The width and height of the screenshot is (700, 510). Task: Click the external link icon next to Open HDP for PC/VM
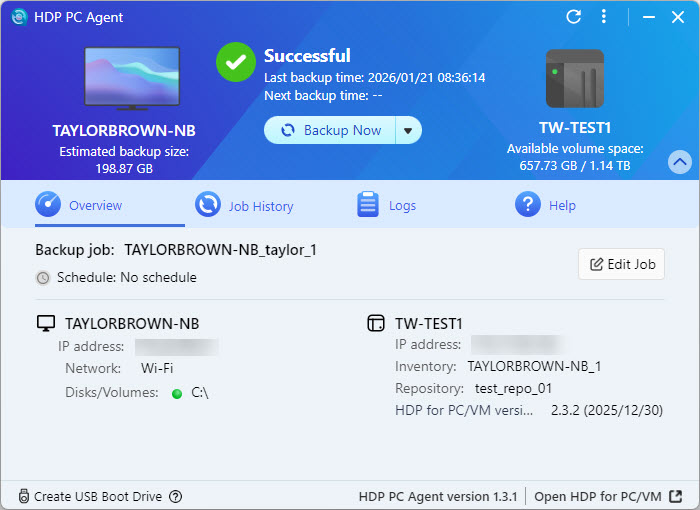676,496
